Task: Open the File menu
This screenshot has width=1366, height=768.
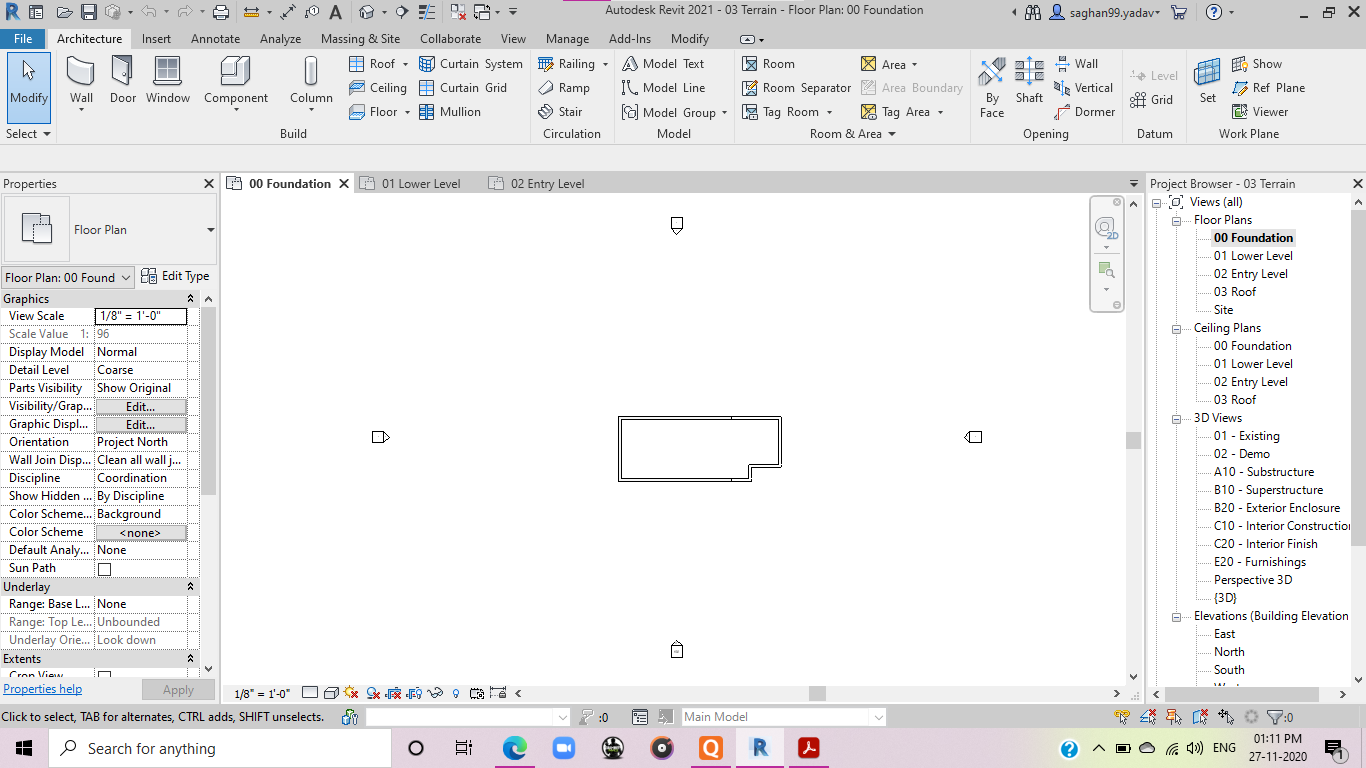Action: point(23,38)
